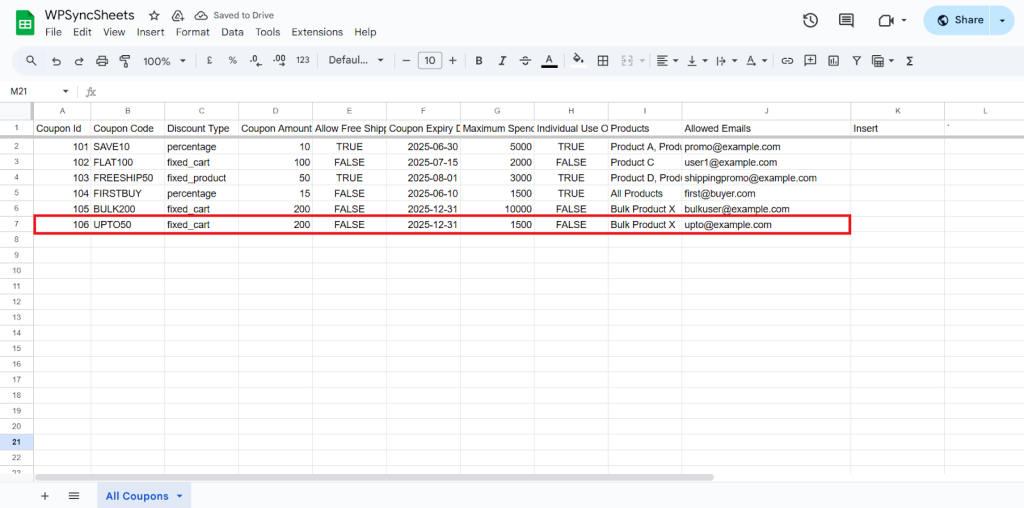Select row 7 header

[x=17, y=225]
